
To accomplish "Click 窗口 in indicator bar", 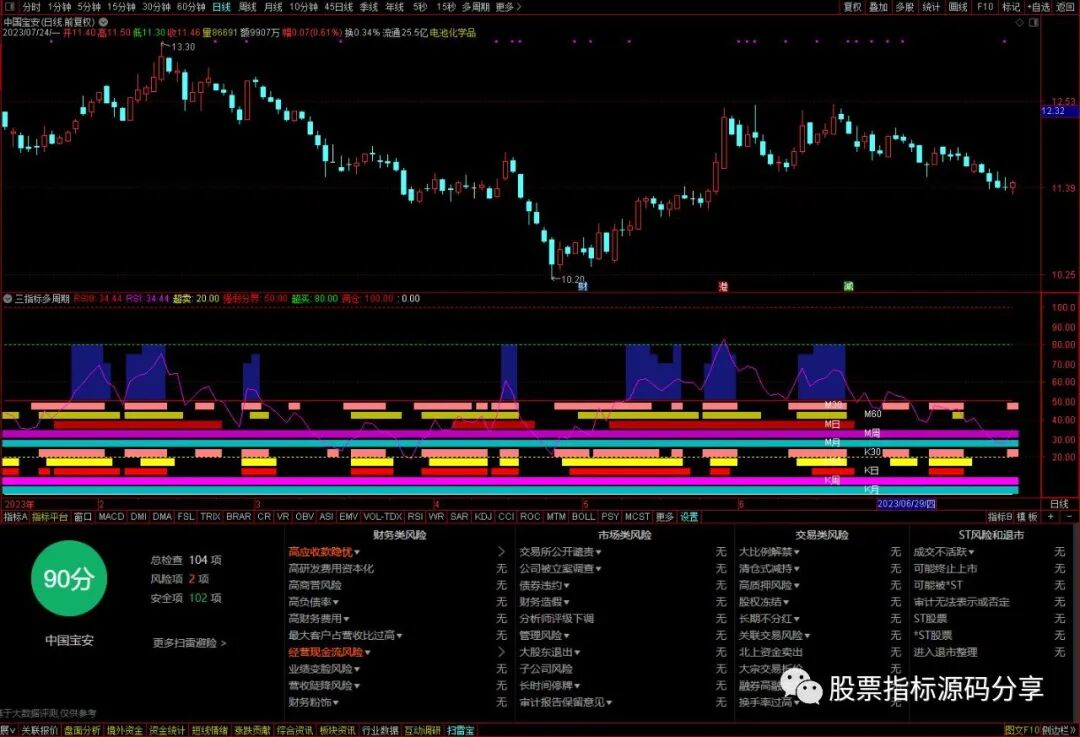I will 83,517.
